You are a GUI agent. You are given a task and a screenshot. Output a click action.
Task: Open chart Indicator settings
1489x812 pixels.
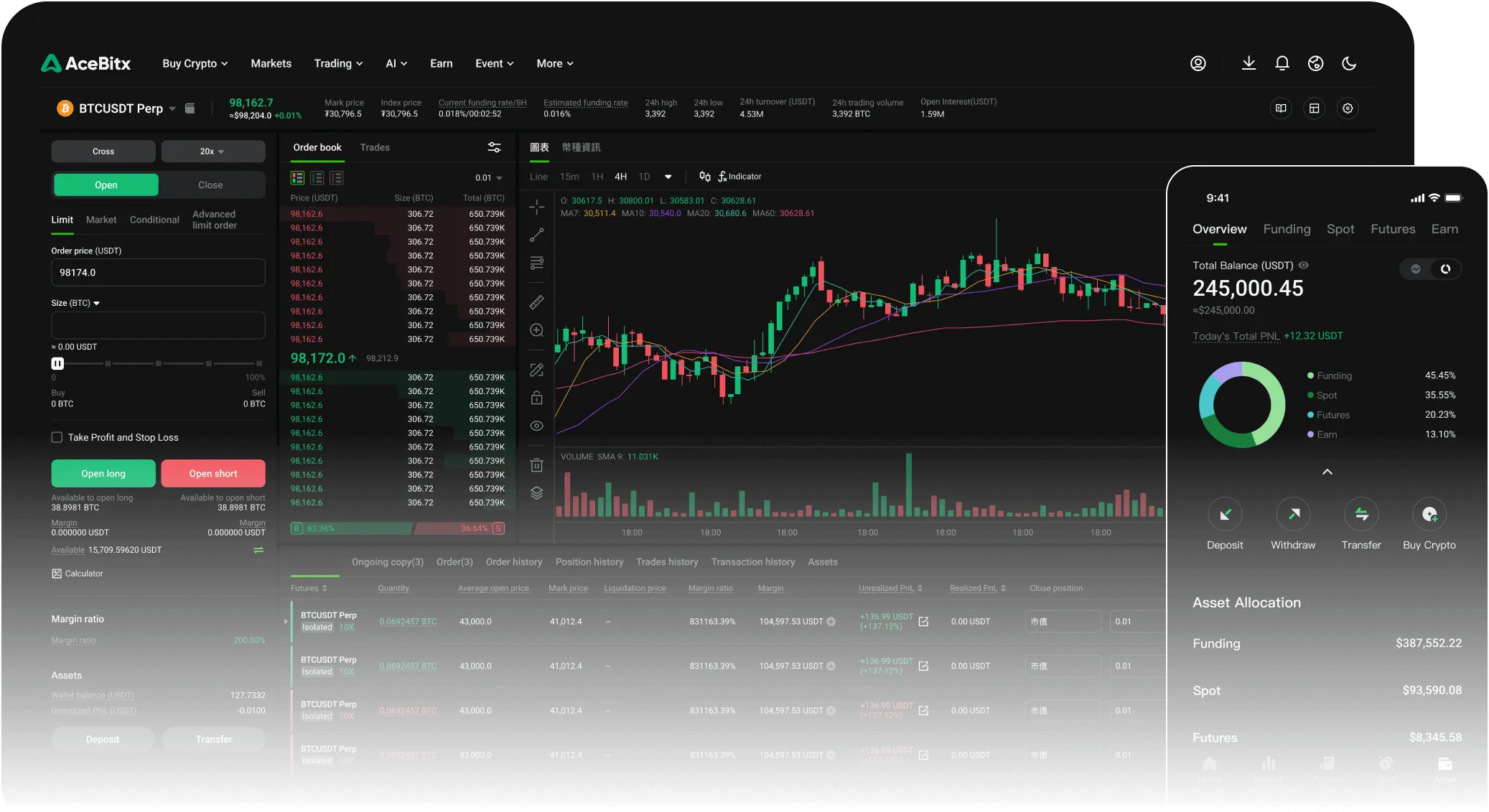742,176
